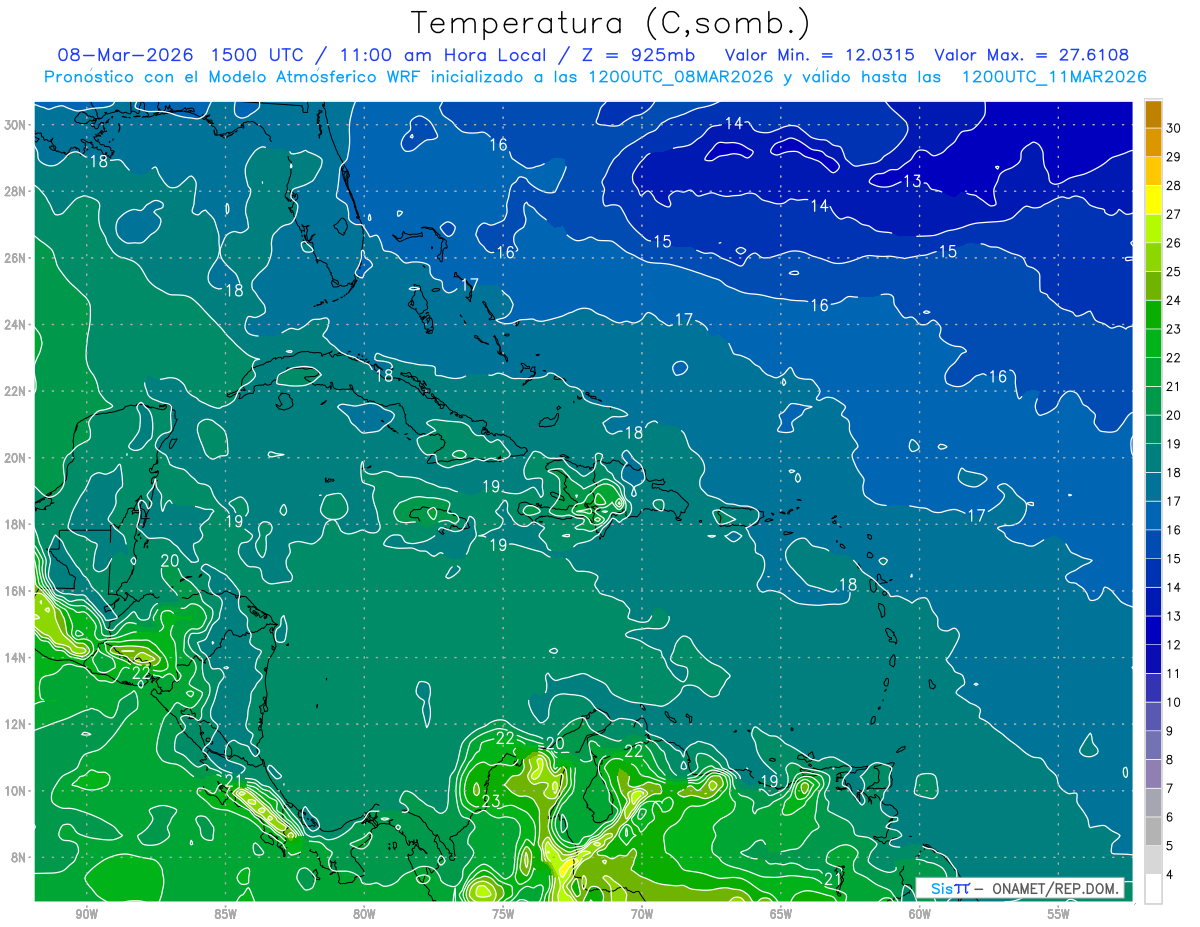Click the "30N" latitude axis label

click(15, 125)
